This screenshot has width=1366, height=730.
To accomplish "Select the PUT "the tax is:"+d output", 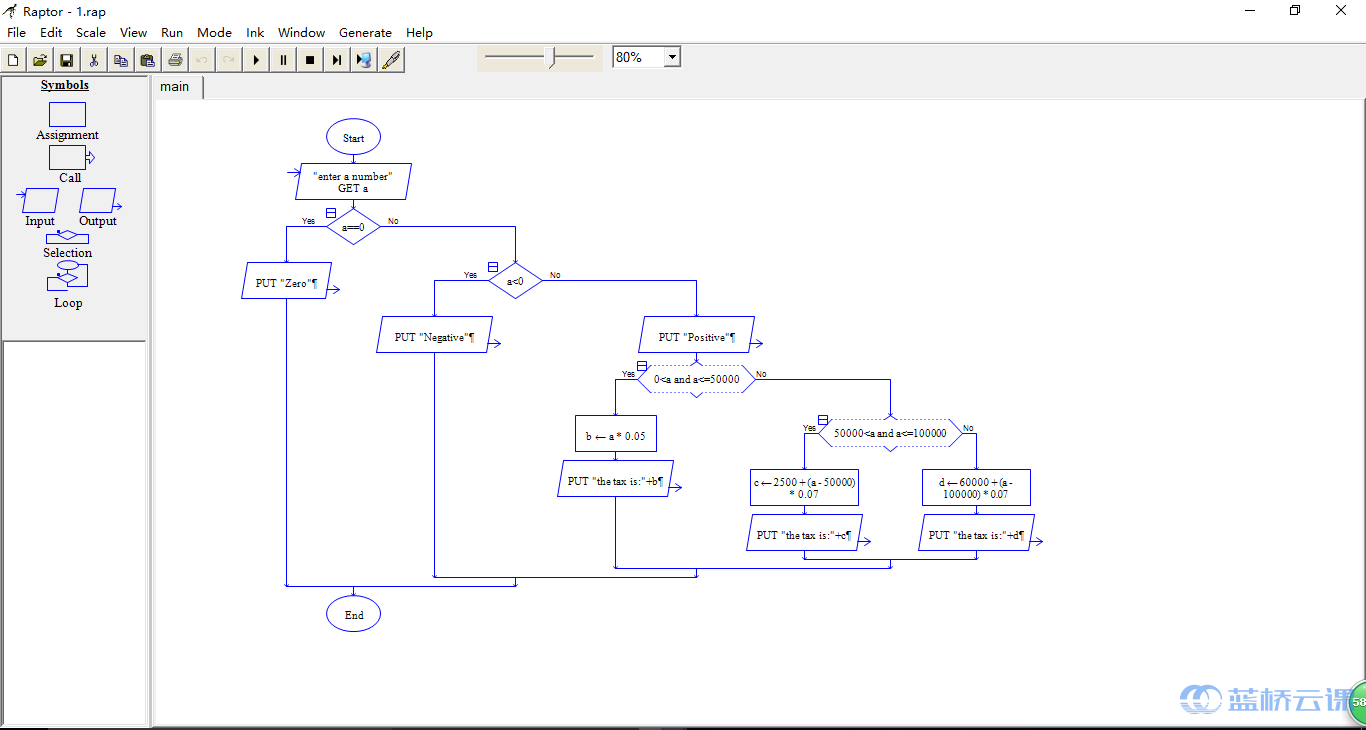I will pyautogui.click(x=976, y=533).
